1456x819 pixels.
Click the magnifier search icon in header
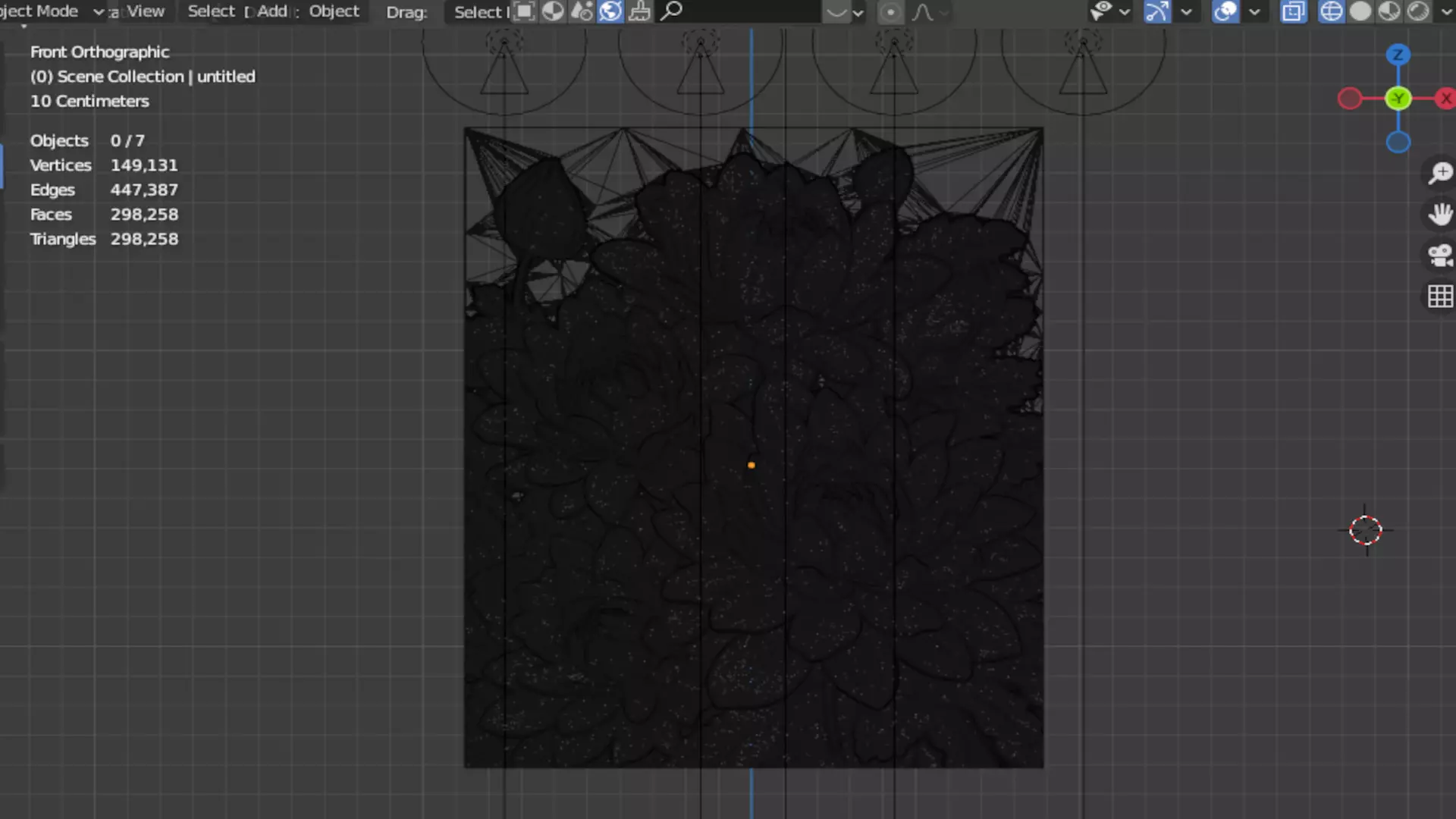pos(671,11)
